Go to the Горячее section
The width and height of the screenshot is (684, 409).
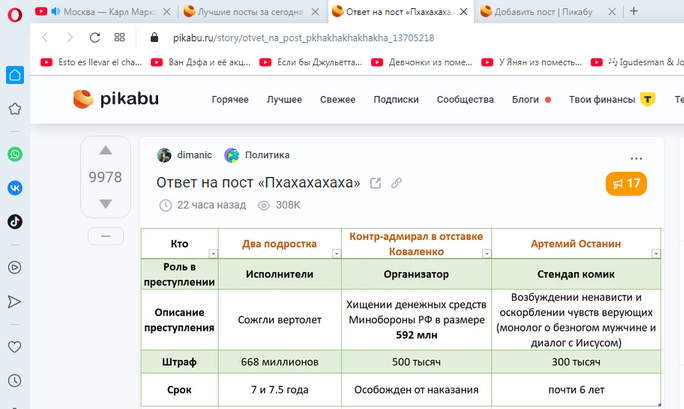(230, 100)
